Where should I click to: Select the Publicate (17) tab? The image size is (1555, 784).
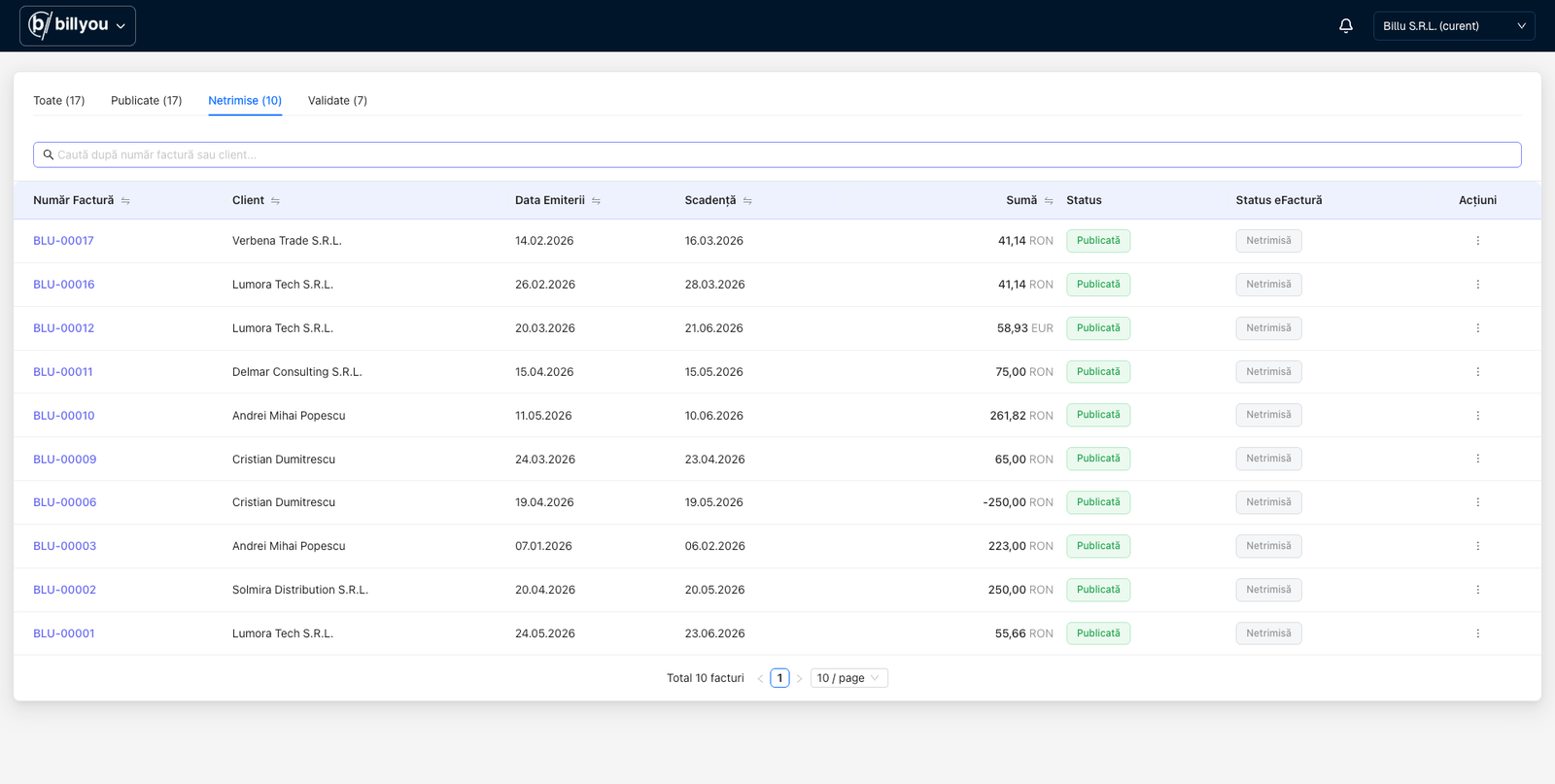click(x=147, y=101)
